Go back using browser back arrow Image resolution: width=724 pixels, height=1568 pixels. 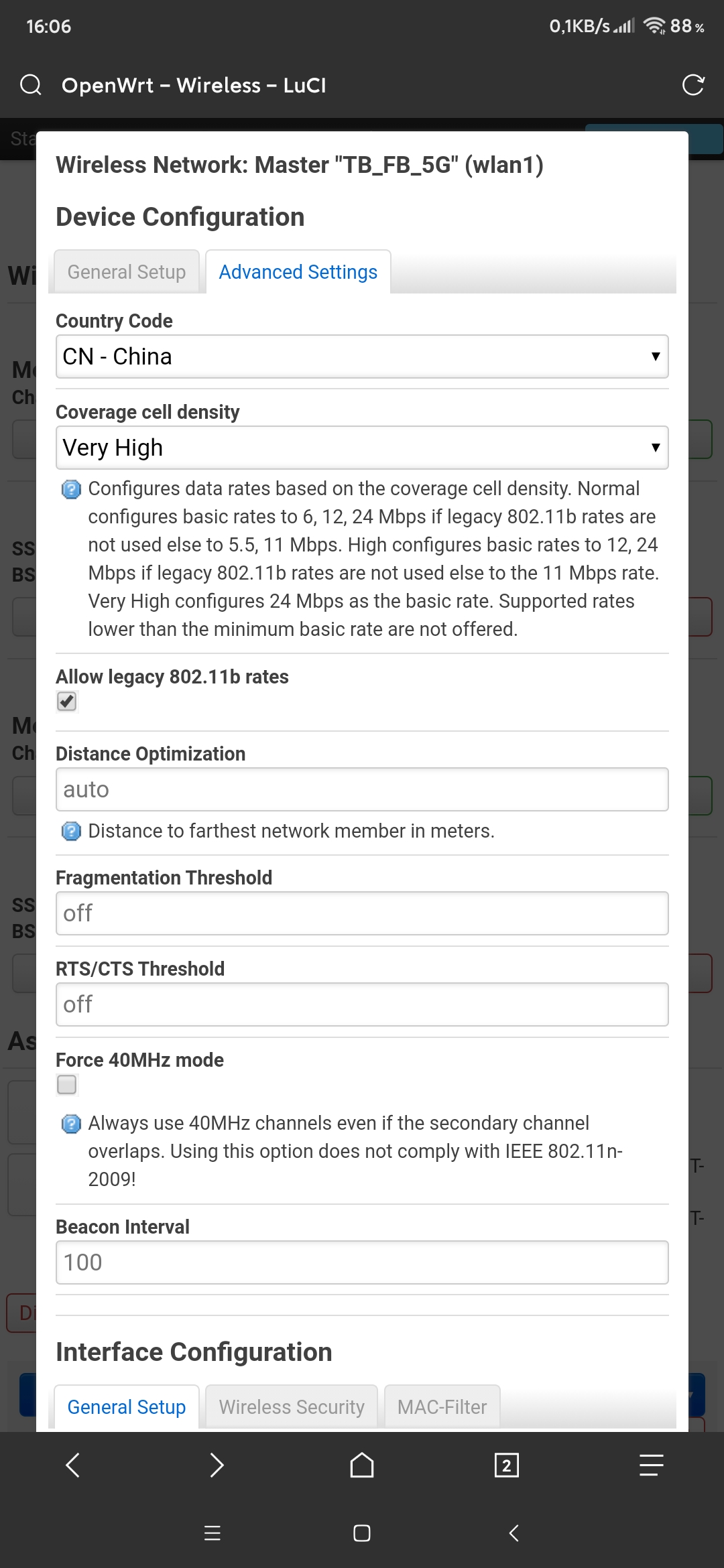(x=73, y=1465)
